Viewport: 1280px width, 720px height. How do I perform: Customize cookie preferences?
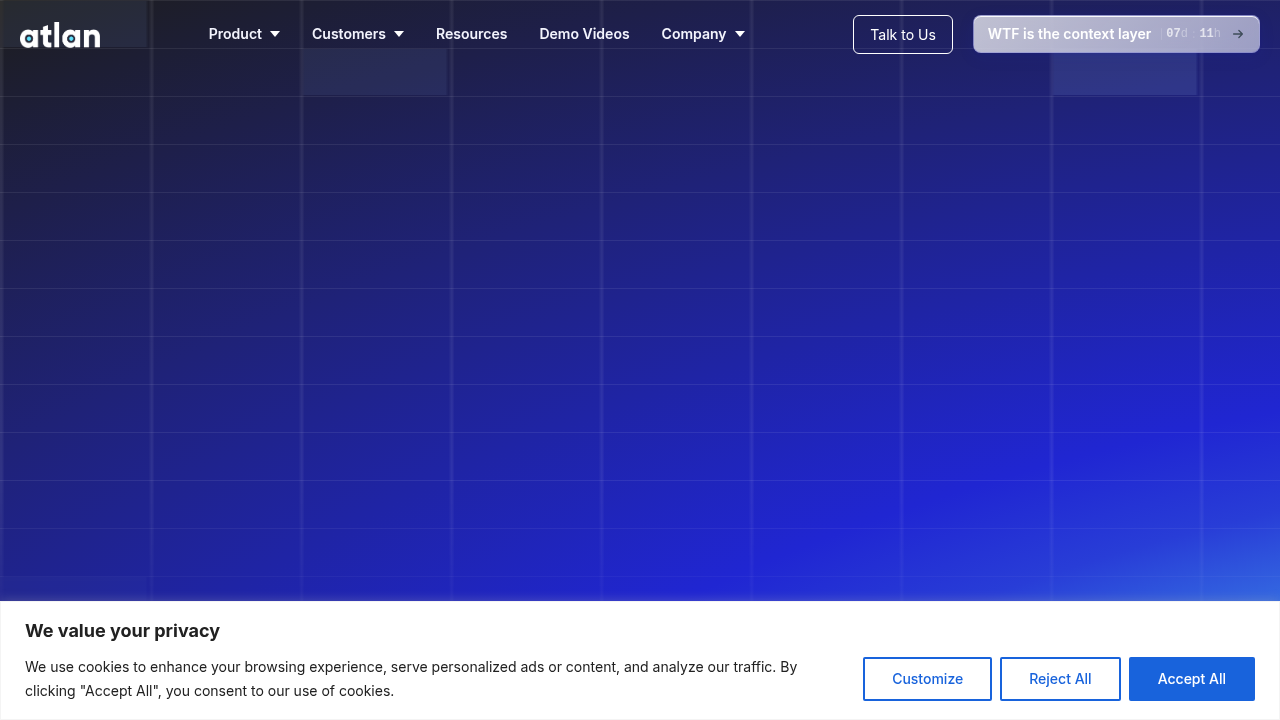[x=927, y=679]
